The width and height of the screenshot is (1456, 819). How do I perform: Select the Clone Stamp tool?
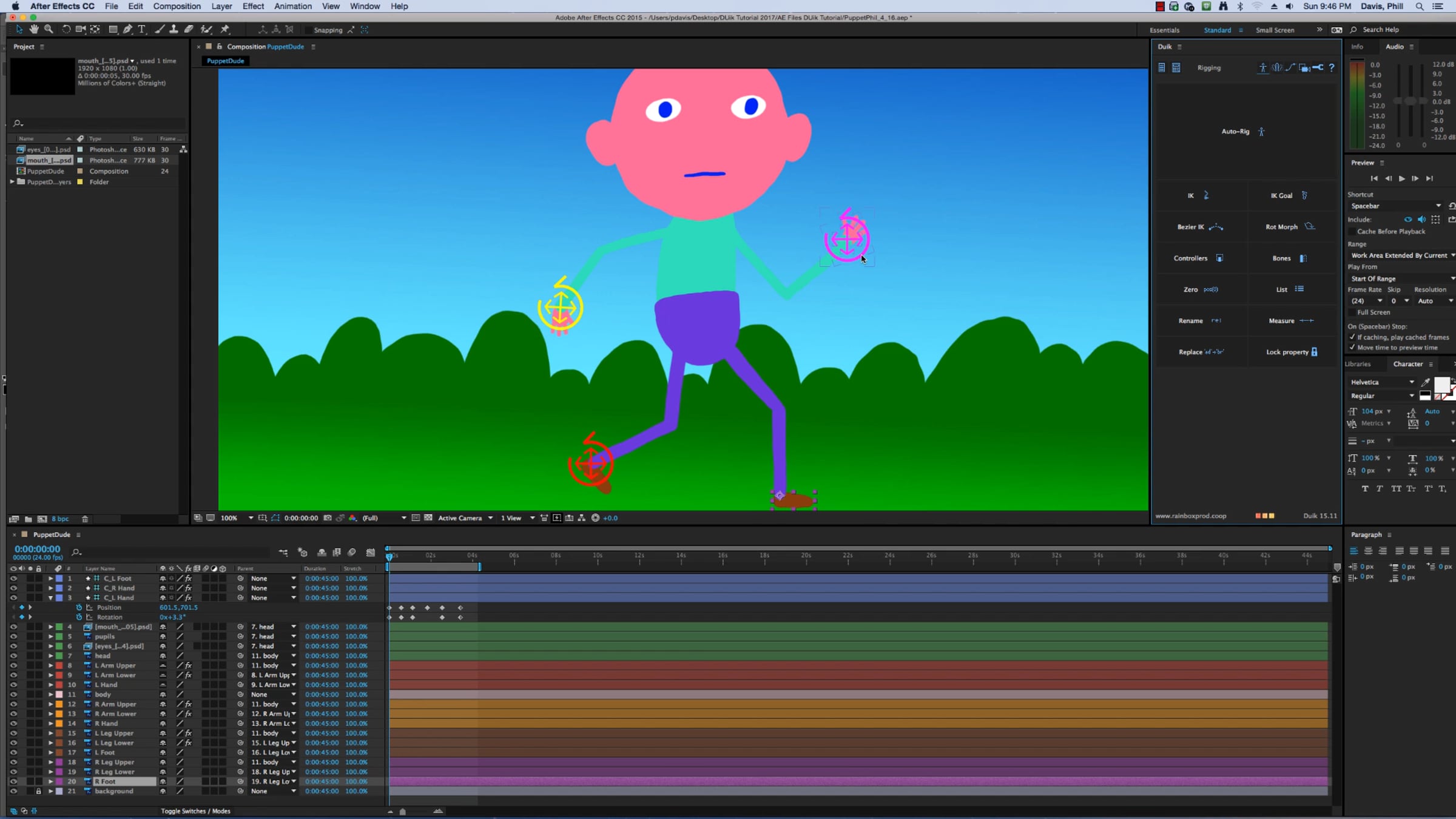pyautogui.click(x=174, y=29)
